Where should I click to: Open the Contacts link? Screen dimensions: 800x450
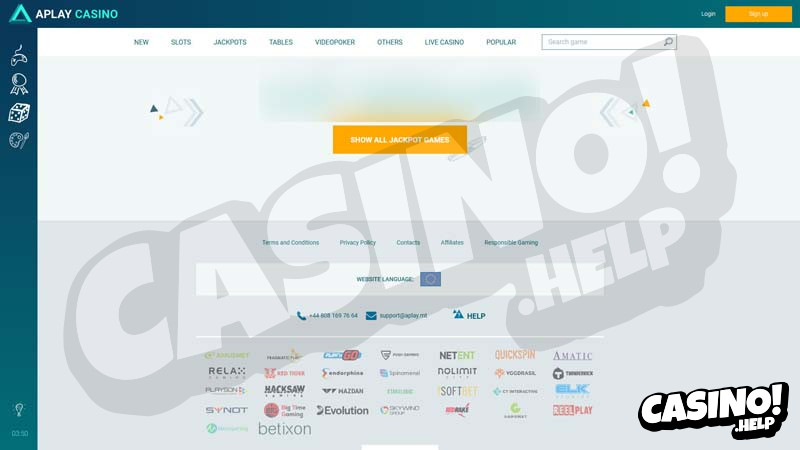(x=408, y=243)
